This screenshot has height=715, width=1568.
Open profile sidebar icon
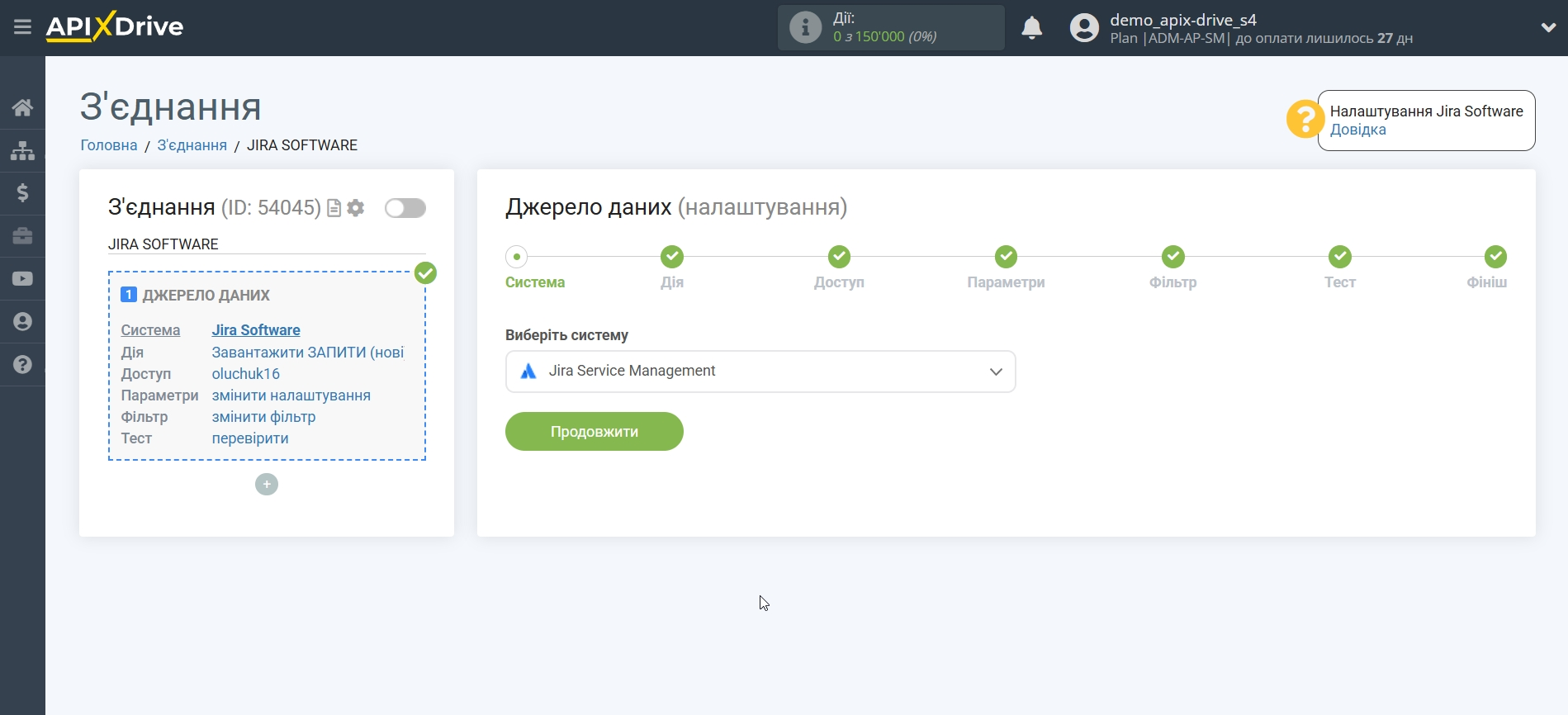22,322
